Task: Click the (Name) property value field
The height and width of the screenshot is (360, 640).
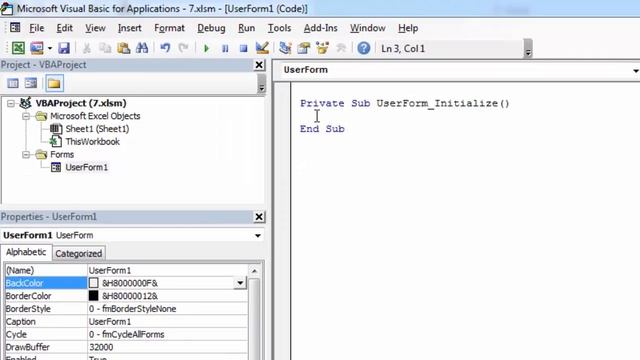Action: click(x=168, y=271)
